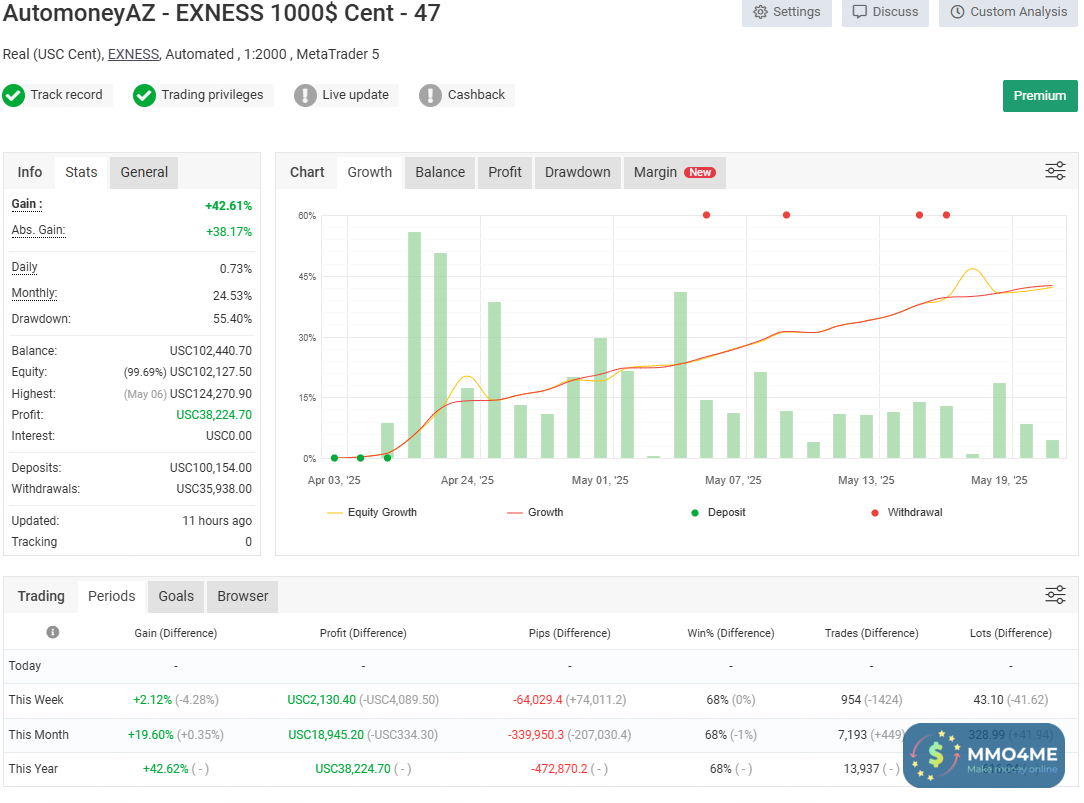Click Withdrawals value USC35,938.00
Viewport: 1084px width, 803px height.
[x=214, y=489]
